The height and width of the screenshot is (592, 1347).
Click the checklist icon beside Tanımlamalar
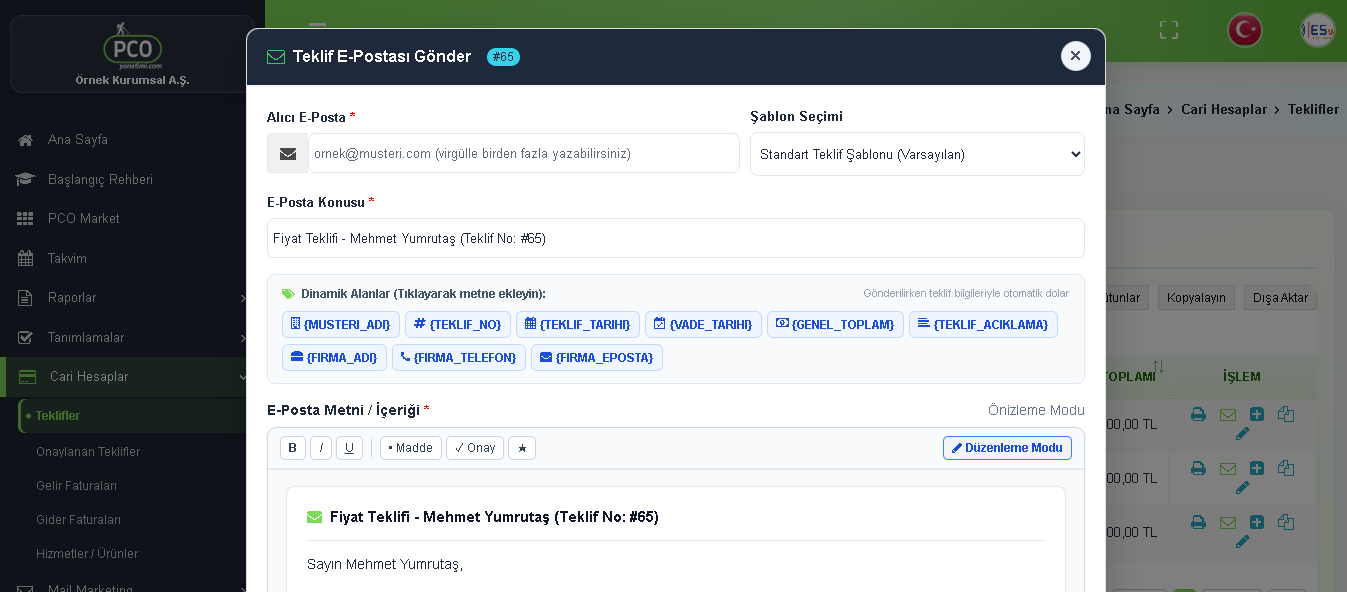26,337
